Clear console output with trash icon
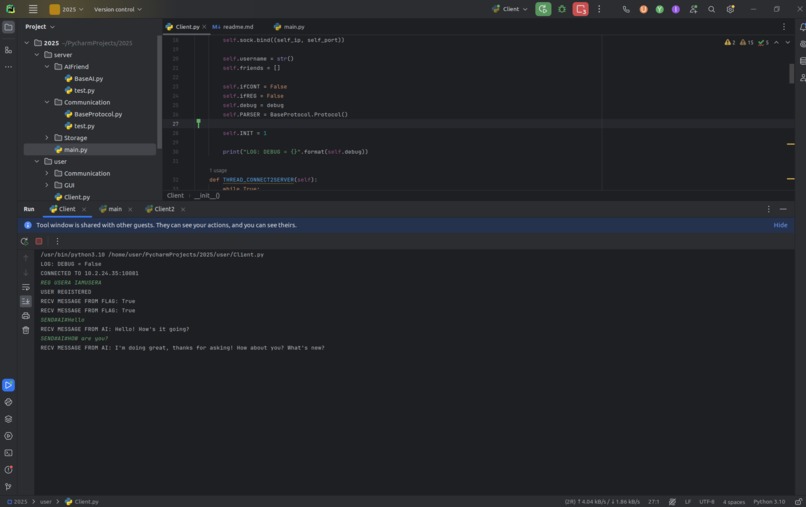The image size is (806, 507). click(26, 330)
